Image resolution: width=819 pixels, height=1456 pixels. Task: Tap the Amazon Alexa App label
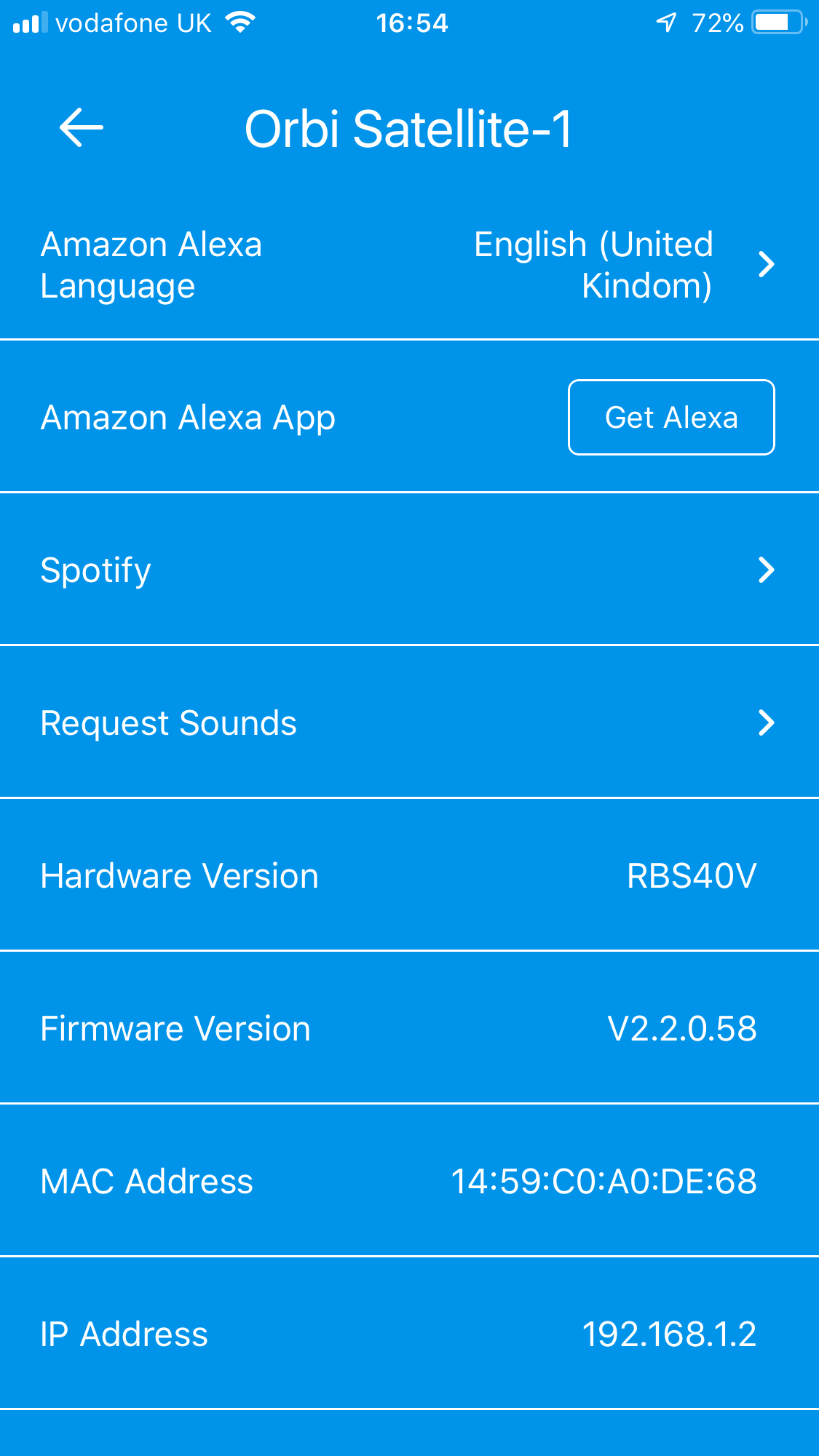[x=188, y=418]
